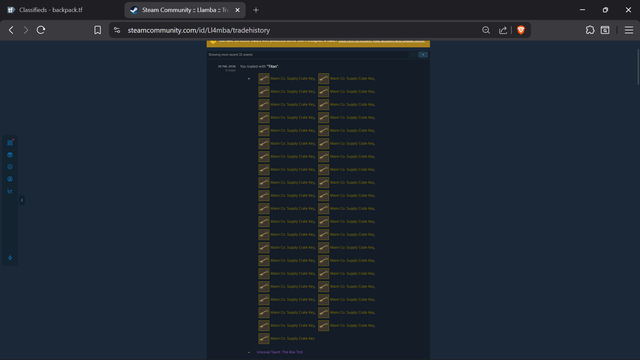
Task: Open the extensions puzzle icon
Action: click(590, 30)
